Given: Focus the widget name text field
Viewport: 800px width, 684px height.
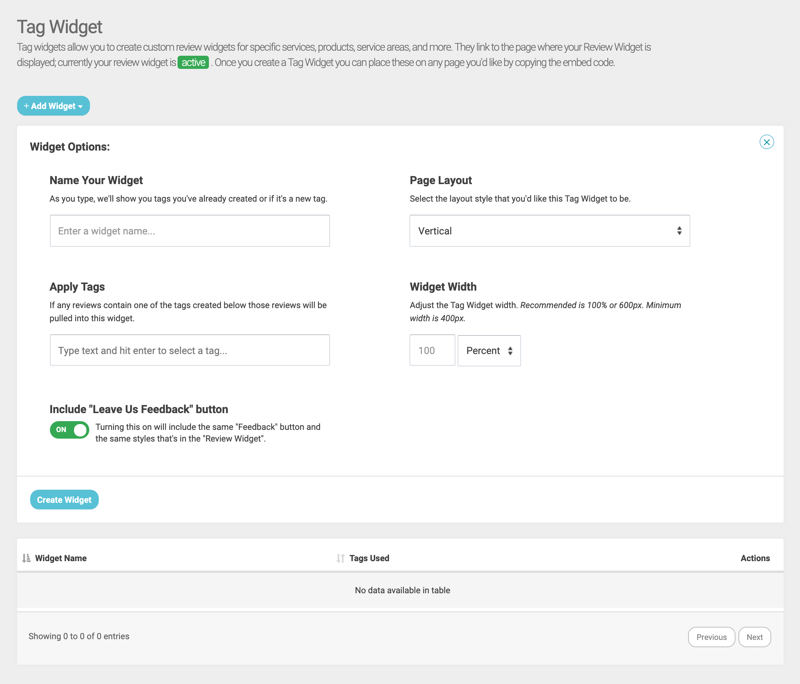Looking at the screenshot, I should coord(189,231).
